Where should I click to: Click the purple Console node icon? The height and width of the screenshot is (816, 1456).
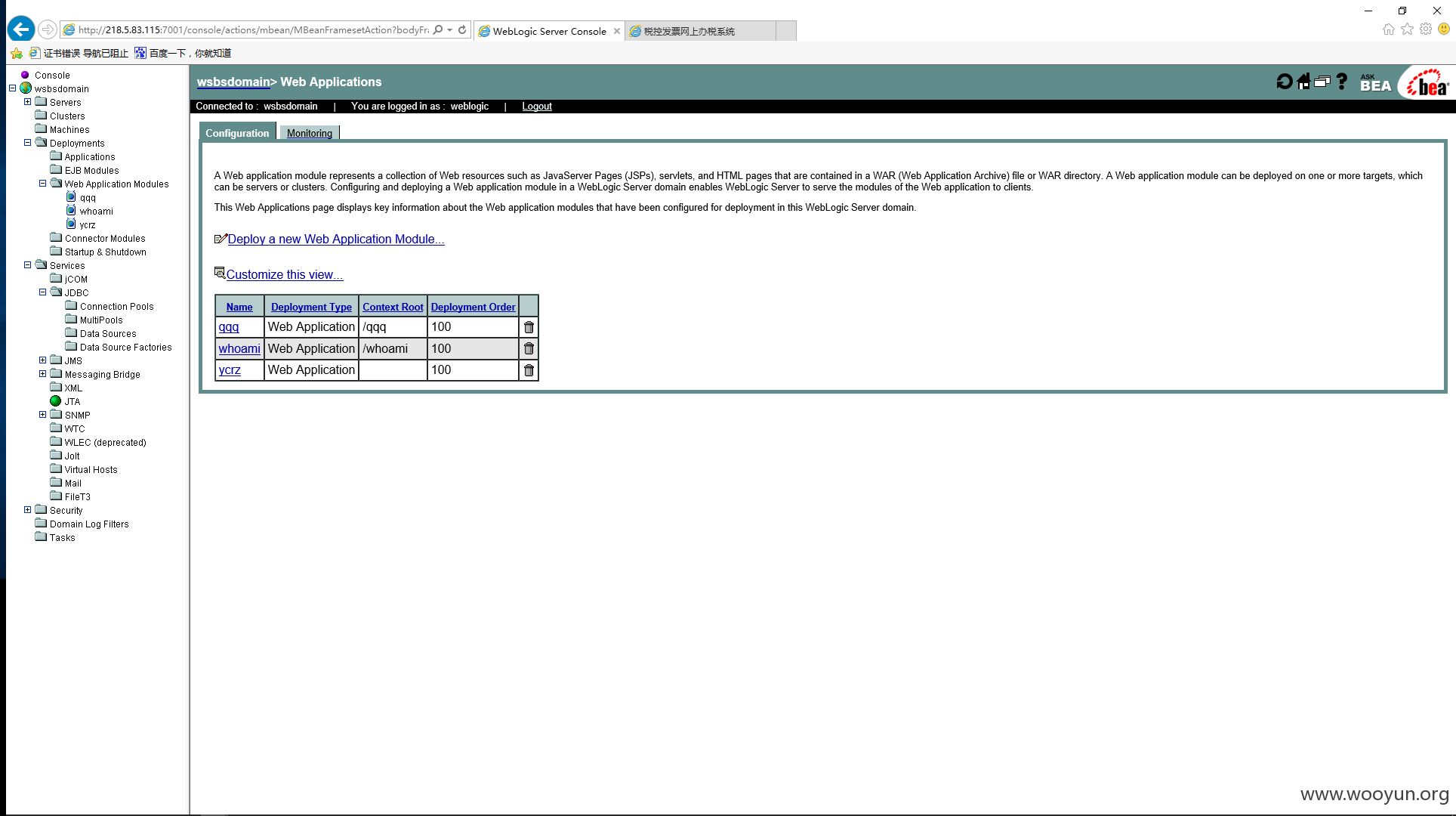pos(25,75)
